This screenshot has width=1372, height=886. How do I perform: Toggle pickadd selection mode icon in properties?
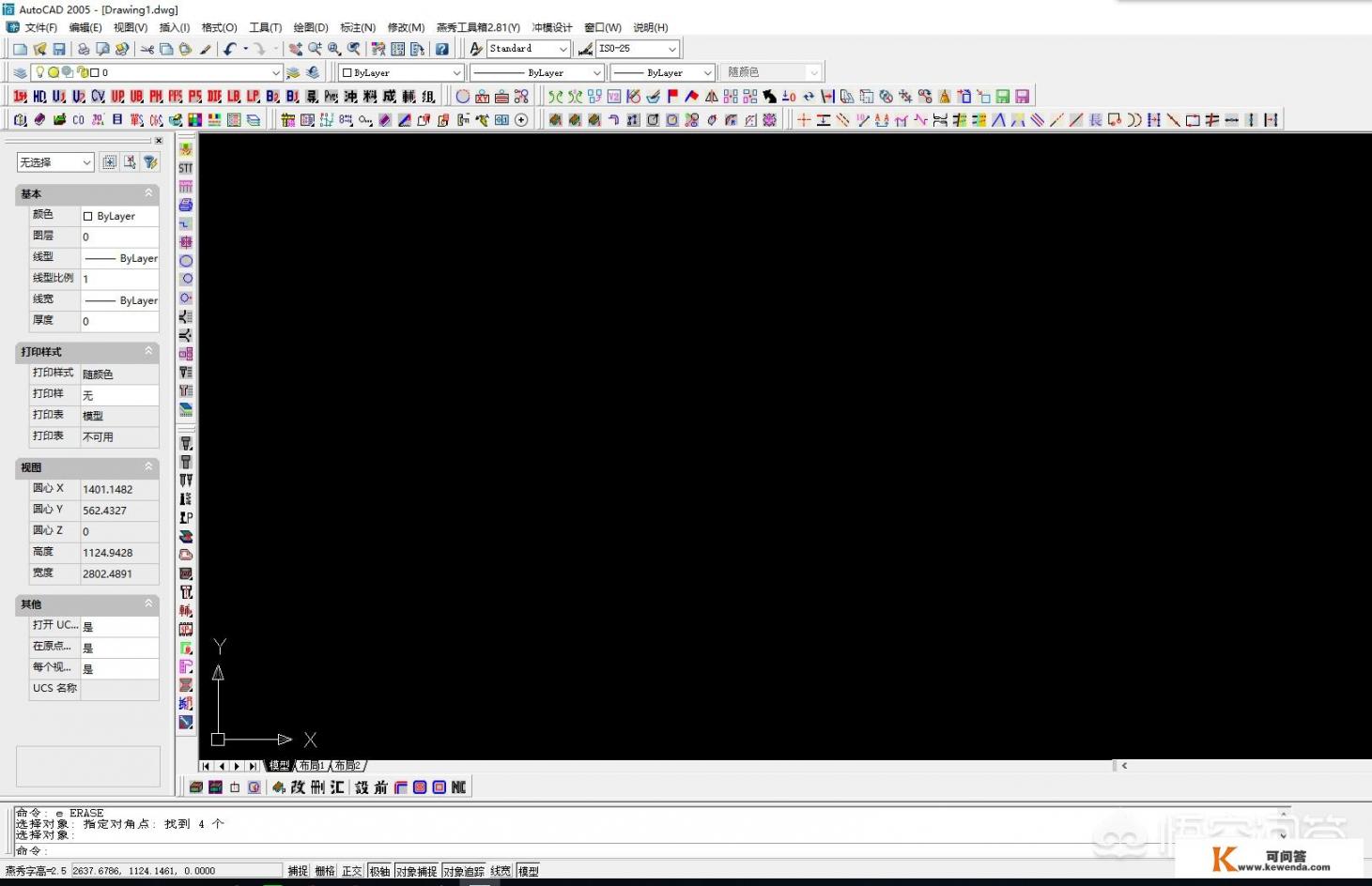110,162
